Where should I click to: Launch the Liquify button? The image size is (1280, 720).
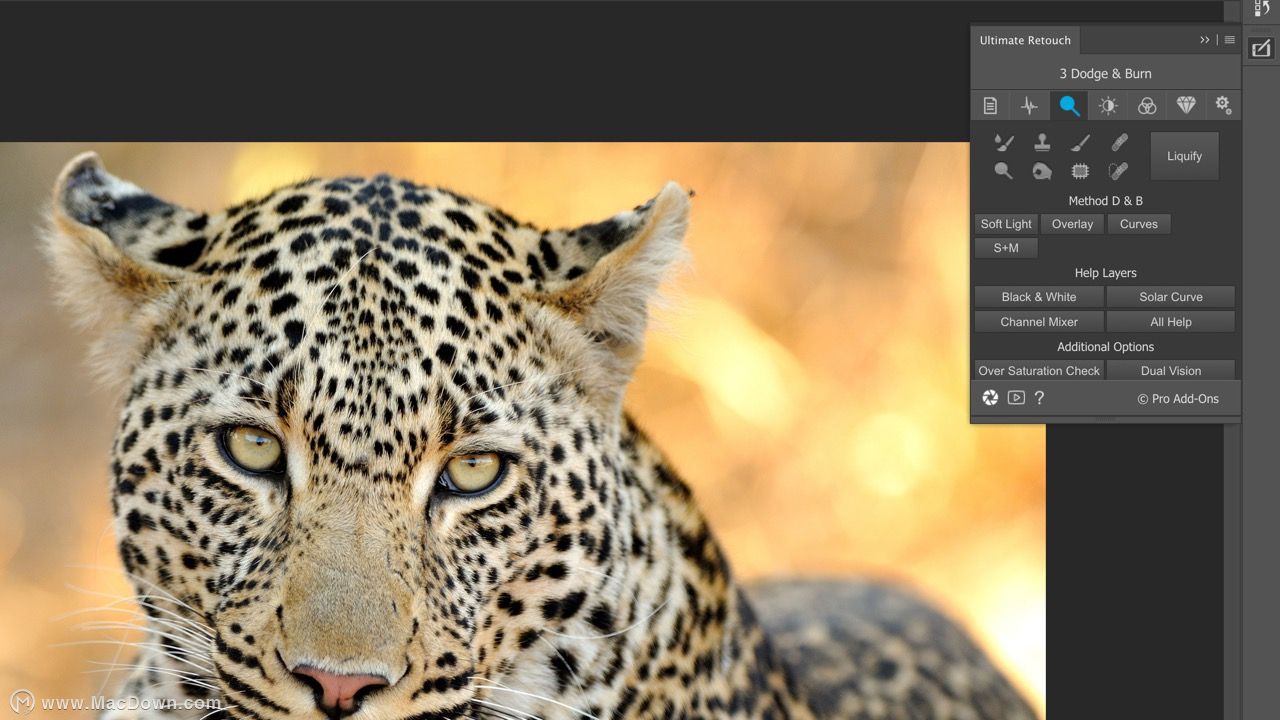tap(1184, 156)
